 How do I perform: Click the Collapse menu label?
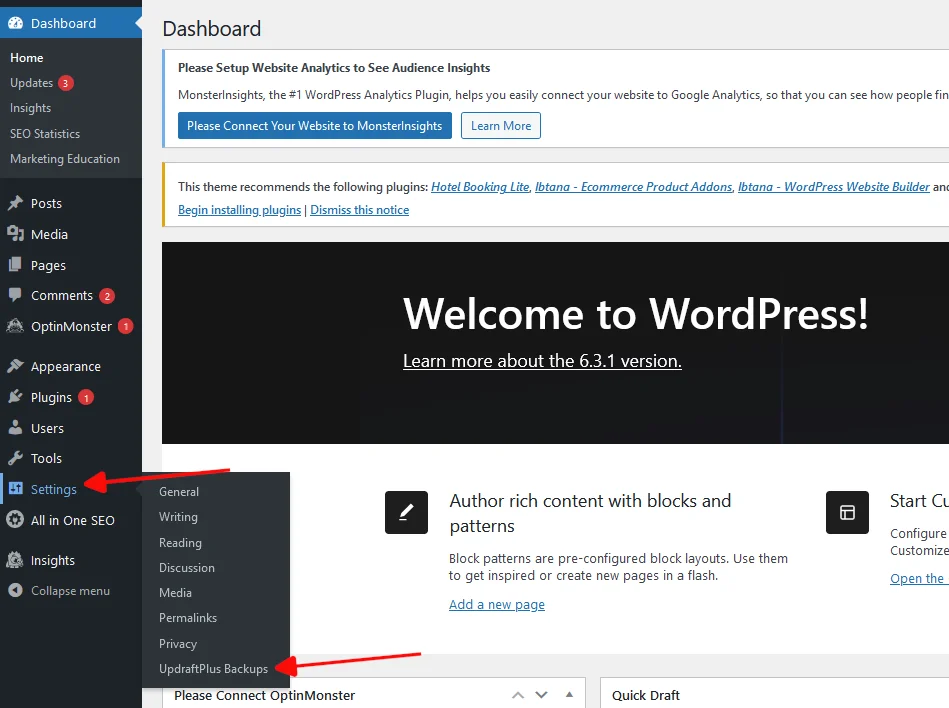tap(70, 591)
